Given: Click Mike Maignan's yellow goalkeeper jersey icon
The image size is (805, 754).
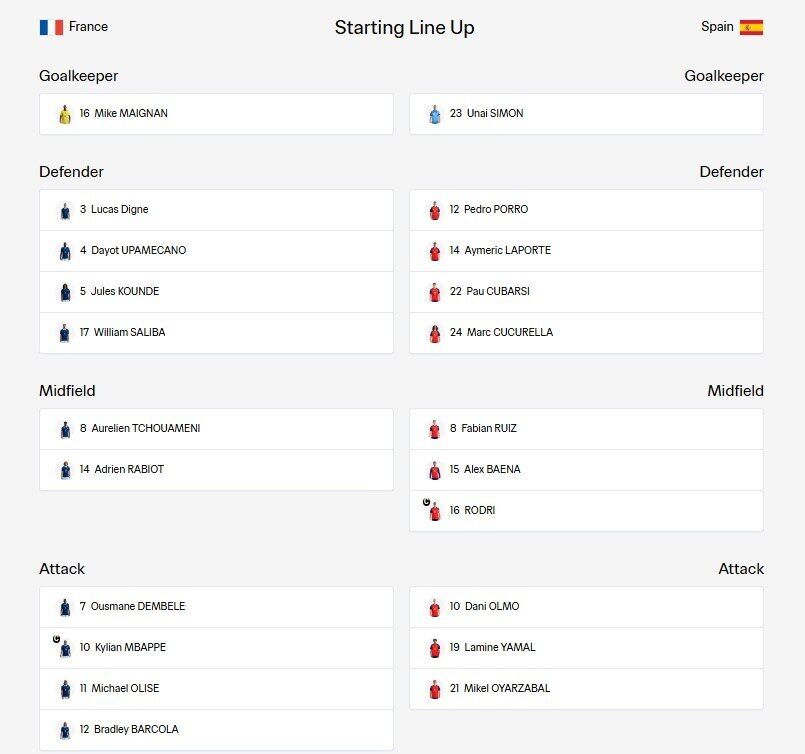Looking at the screenshot, I should pyautogui.click(x=65, y=114).
